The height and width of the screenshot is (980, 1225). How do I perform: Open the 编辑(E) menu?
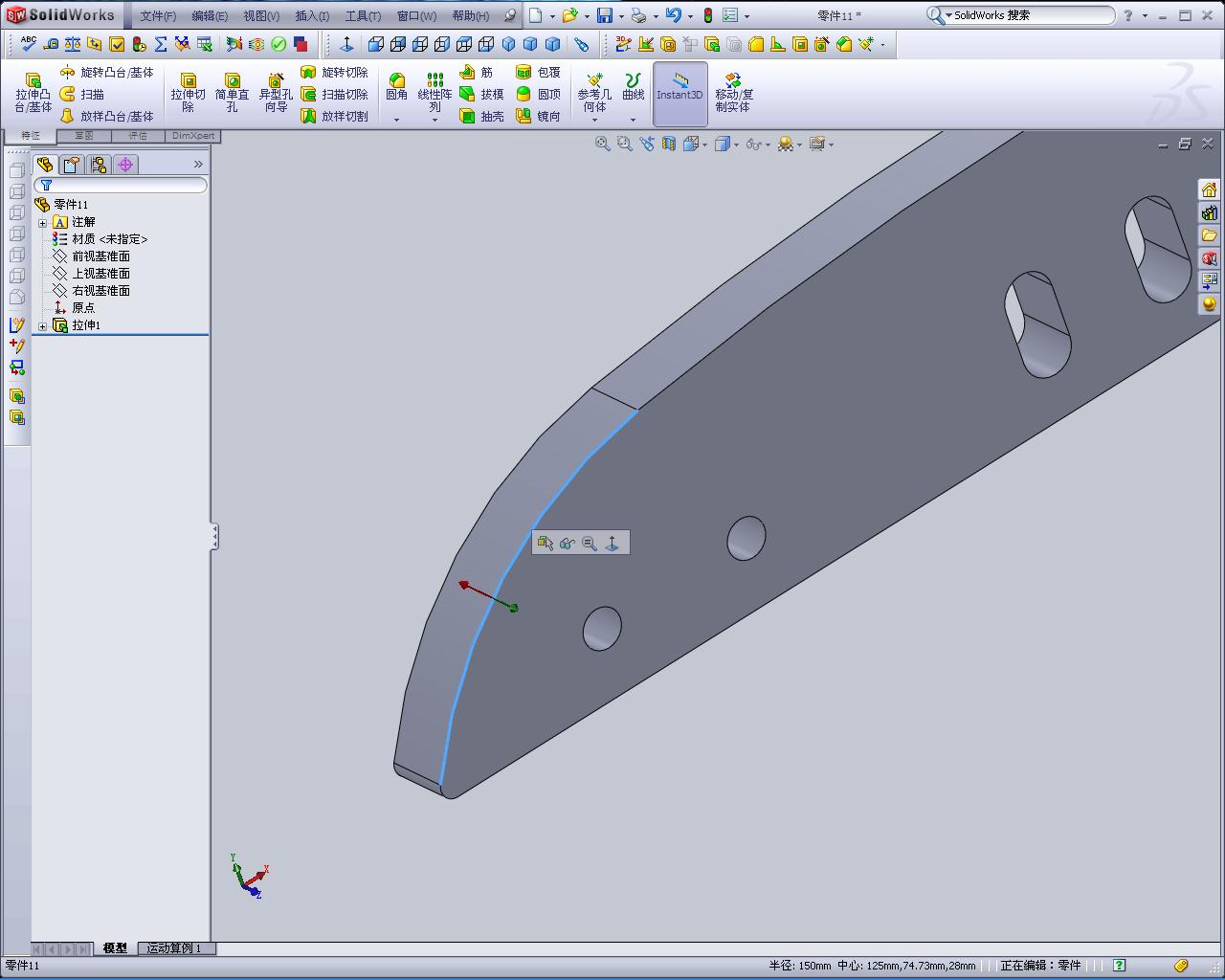pyautogui.click(x=210, y=16)
